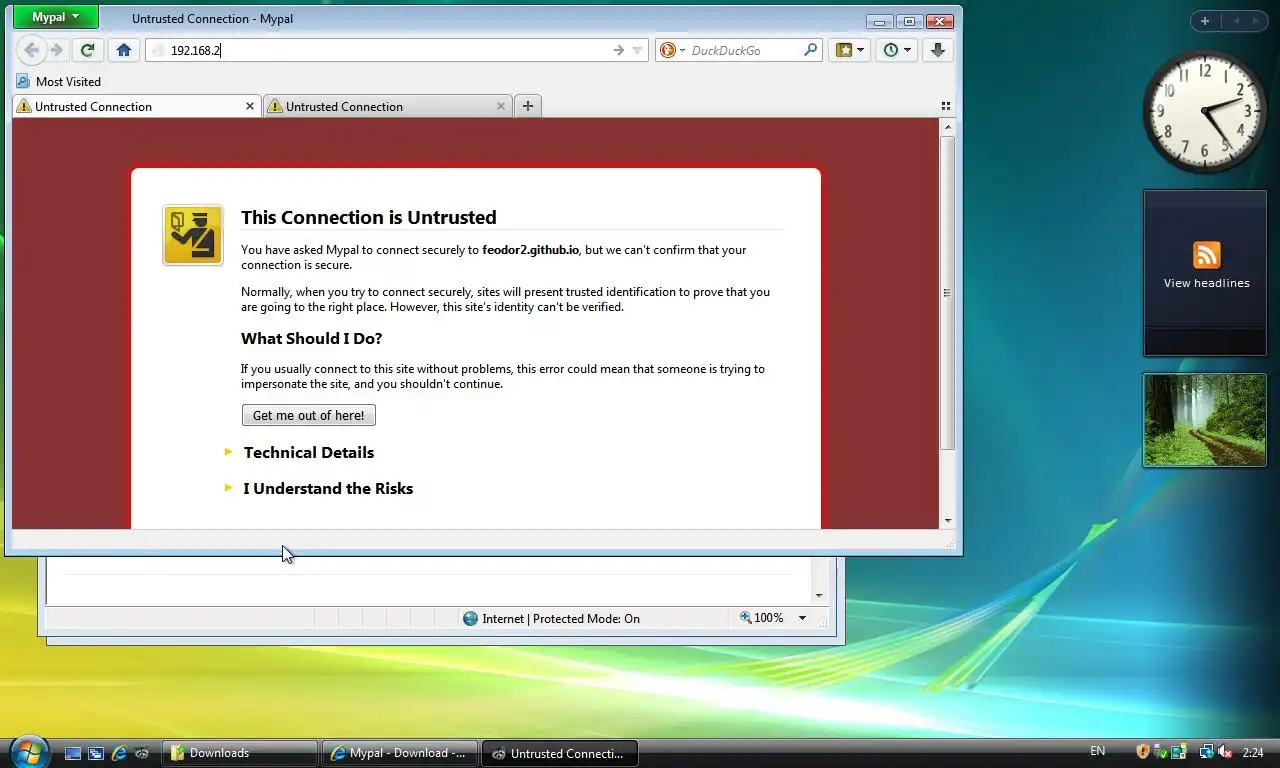Click the muted volume speaker tray icon
The width and height of the screenshot is (1280, 768).
tap(1225, 752)
